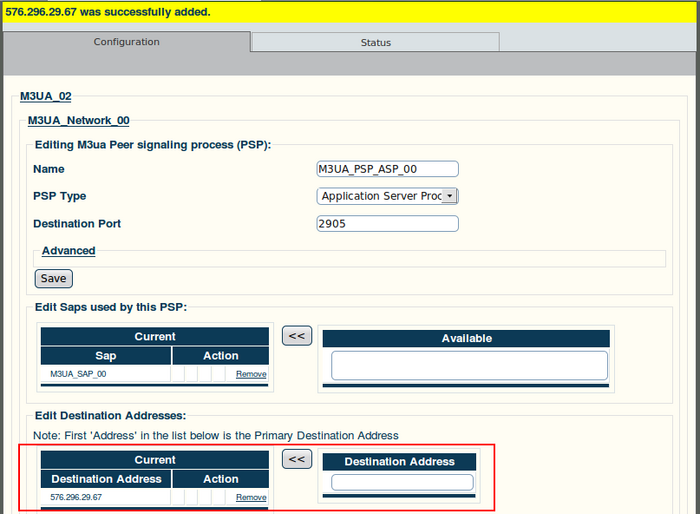Viewport: 700px width, 514px height.
Task: Click the 'Edit Saps used by this PSP:' heading
Action: (111, 307)
